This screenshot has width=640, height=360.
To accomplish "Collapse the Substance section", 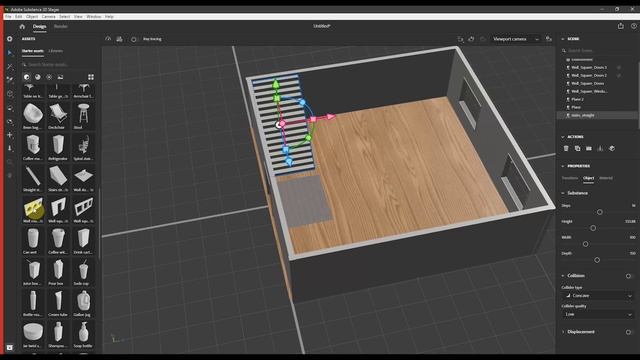I will (x=562, y=193).
